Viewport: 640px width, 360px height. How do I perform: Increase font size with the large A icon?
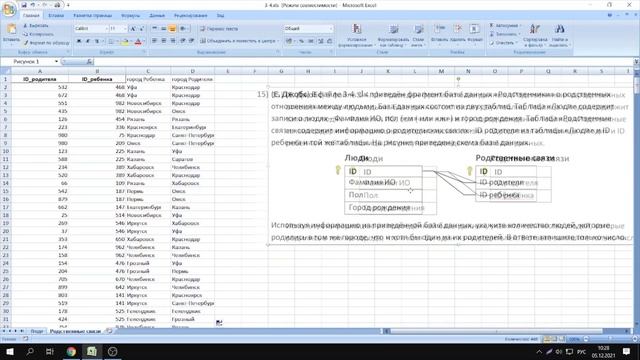point(133,29)
